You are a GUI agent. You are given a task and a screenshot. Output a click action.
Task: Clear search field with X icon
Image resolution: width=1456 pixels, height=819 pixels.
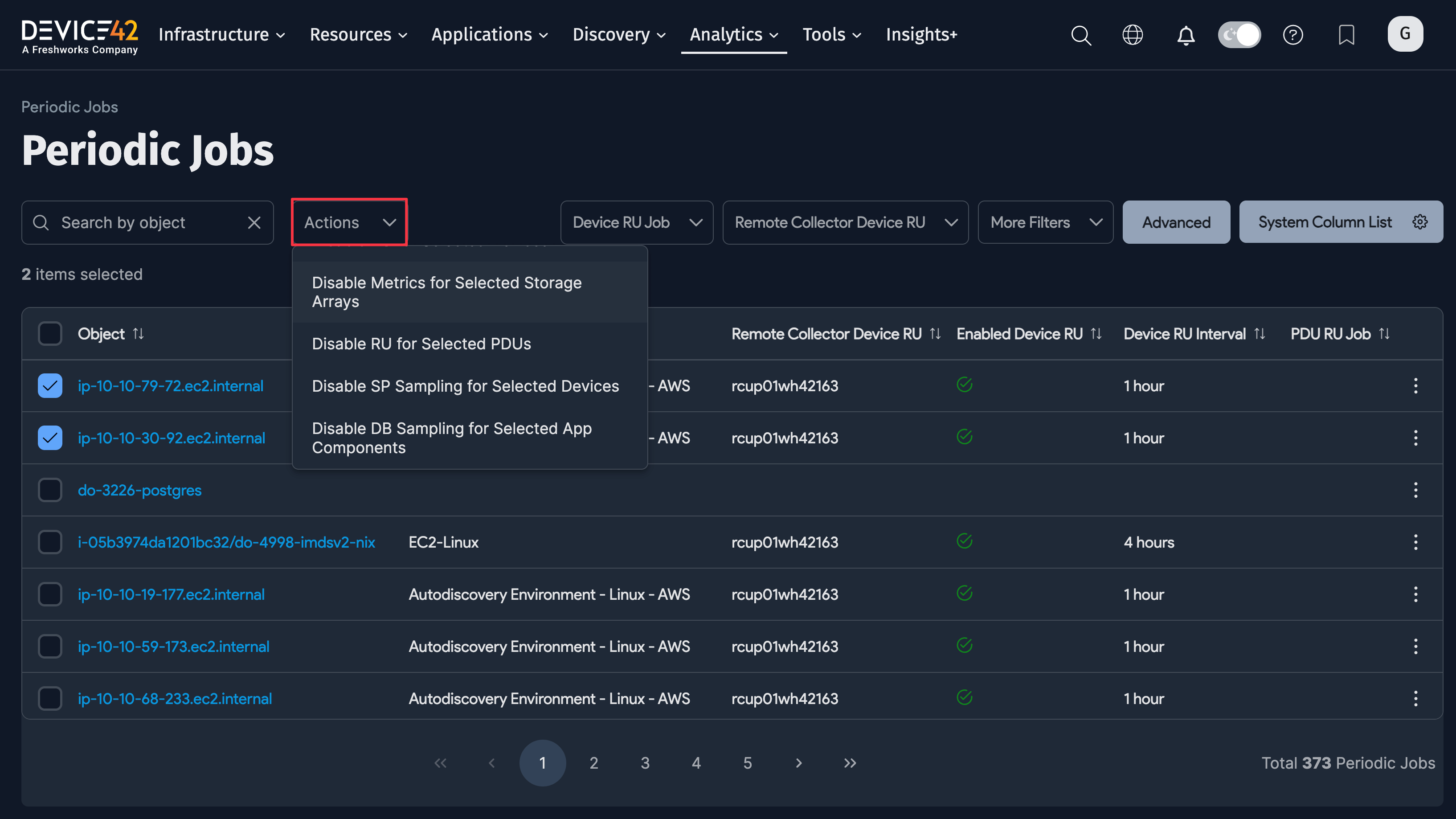254,223
